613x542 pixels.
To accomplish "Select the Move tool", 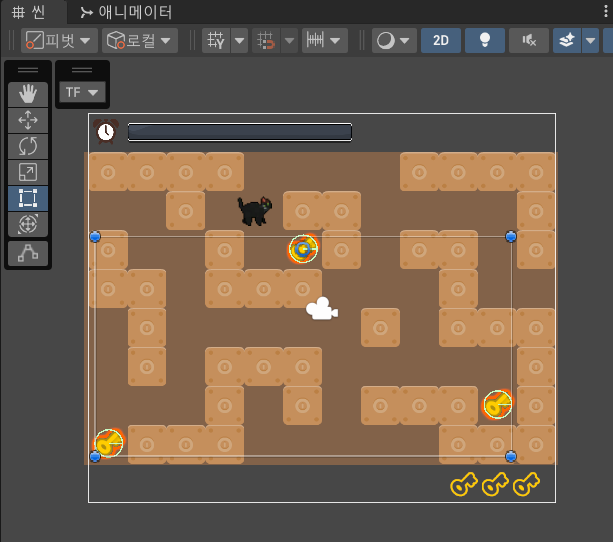I will 28,120.
